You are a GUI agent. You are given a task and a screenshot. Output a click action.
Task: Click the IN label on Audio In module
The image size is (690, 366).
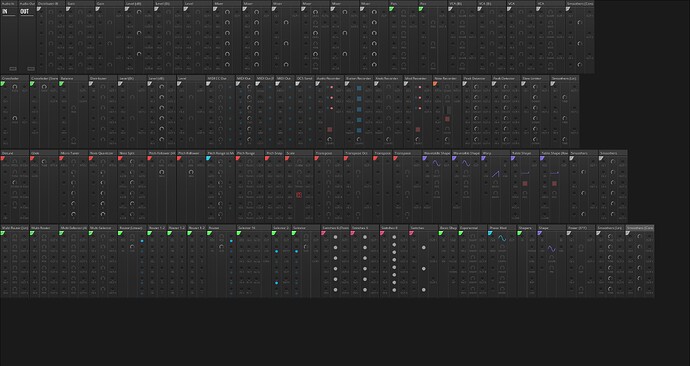point(5,11)
